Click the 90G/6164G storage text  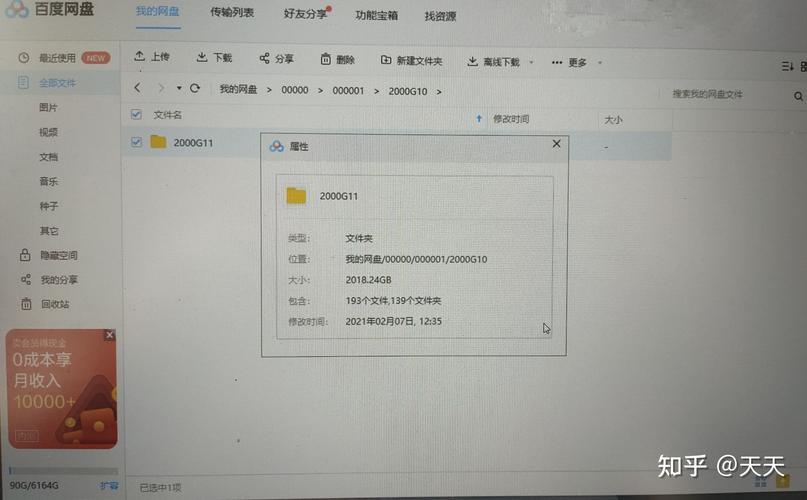click(34, 485)
